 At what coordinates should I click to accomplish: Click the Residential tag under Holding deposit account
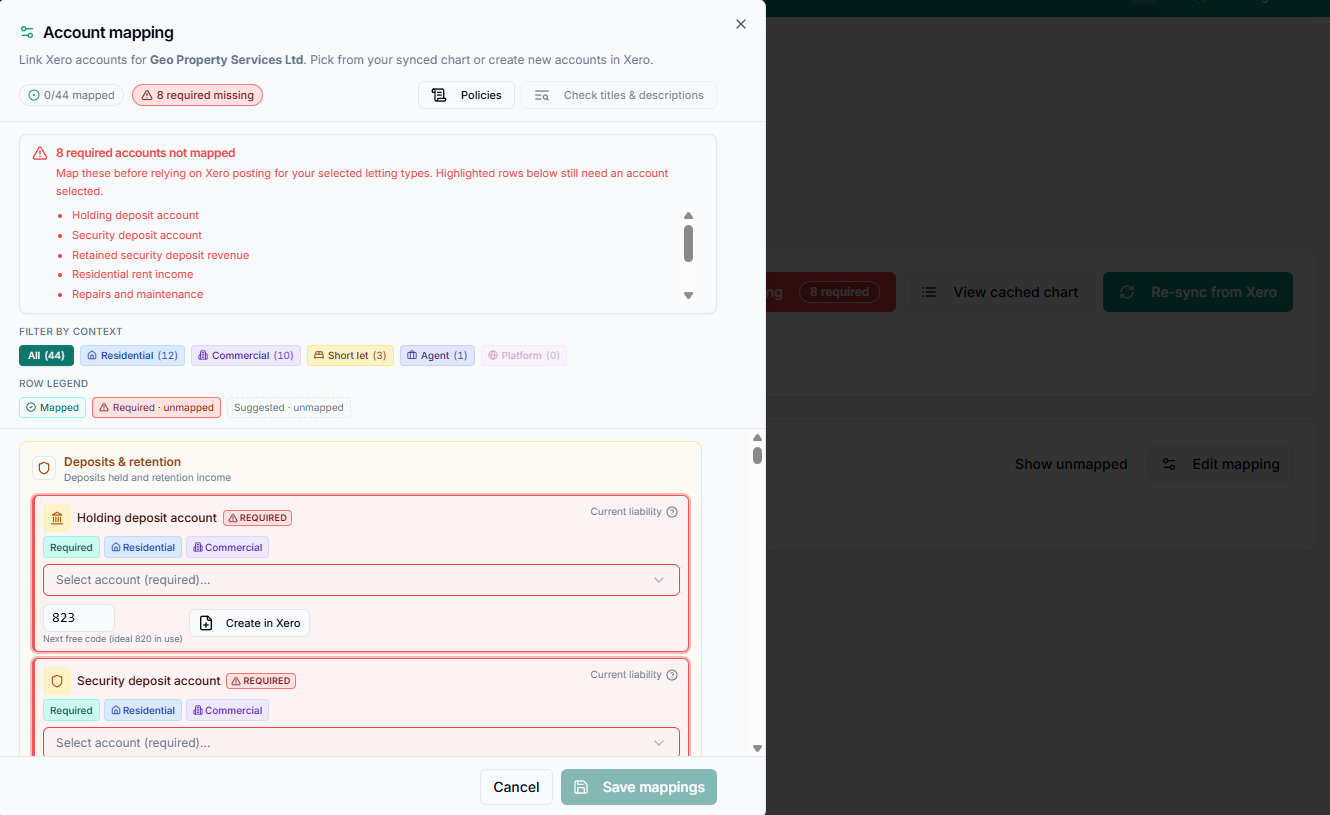143,547
